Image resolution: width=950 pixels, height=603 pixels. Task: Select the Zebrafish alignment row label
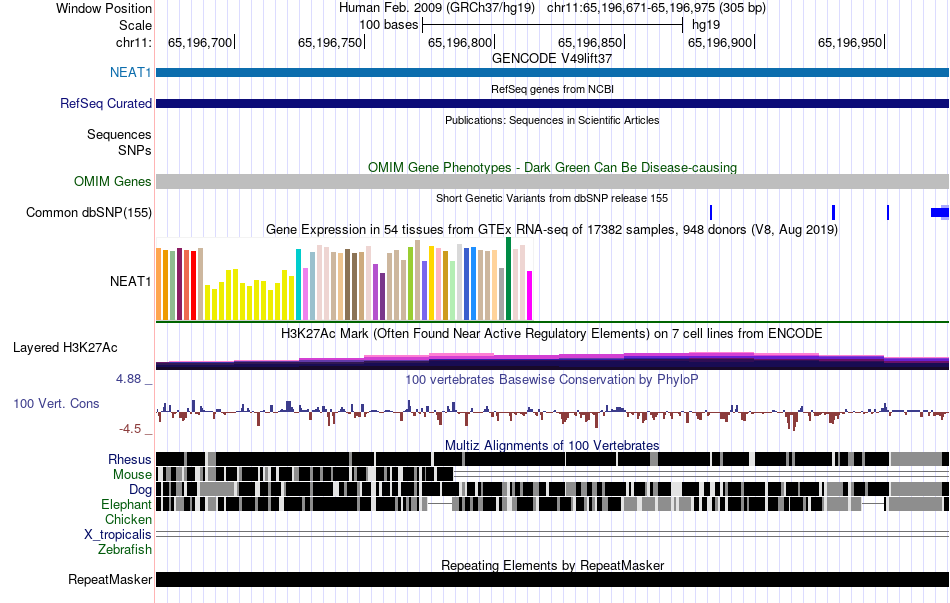tap(125, 550)
